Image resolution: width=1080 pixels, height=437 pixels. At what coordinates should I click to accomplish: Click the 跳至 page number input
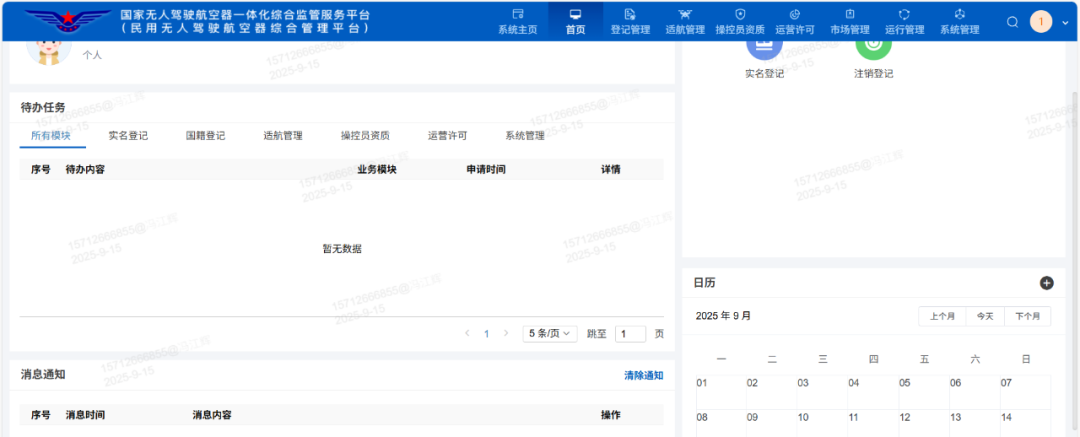[630, 334]
